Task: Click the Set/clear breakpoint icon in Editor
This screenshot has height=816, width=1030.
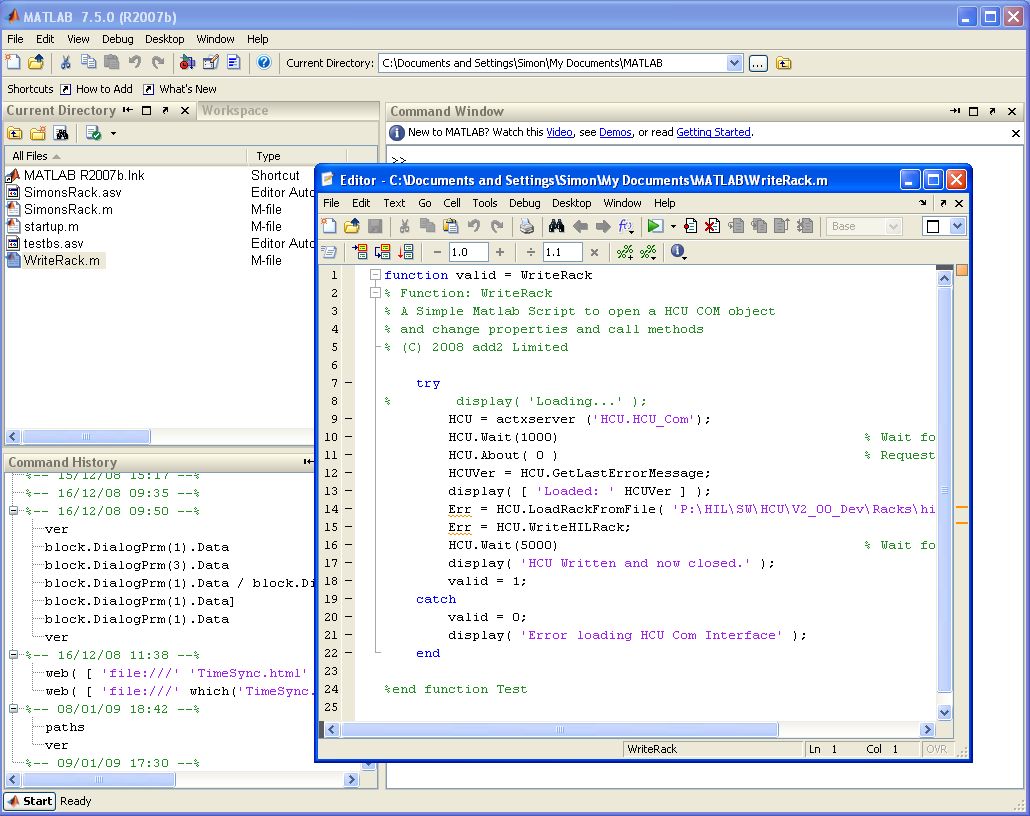Action: point(690,227)
